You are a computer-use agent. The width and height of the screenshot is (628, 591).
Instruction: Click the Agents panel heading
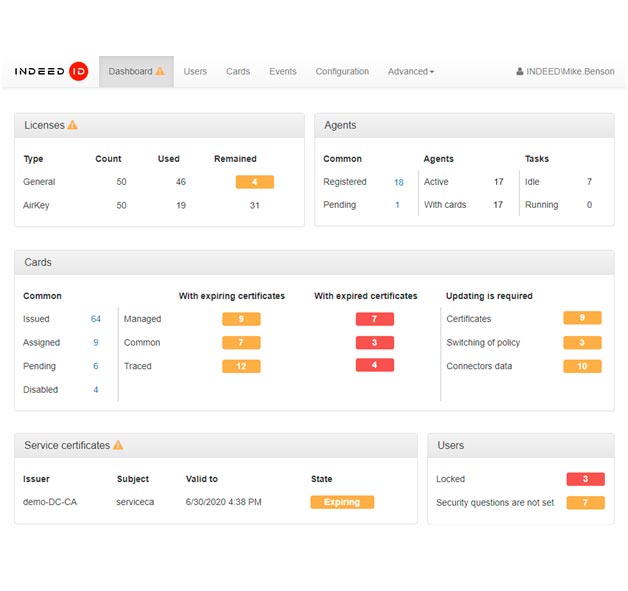(x=340, y=125)
